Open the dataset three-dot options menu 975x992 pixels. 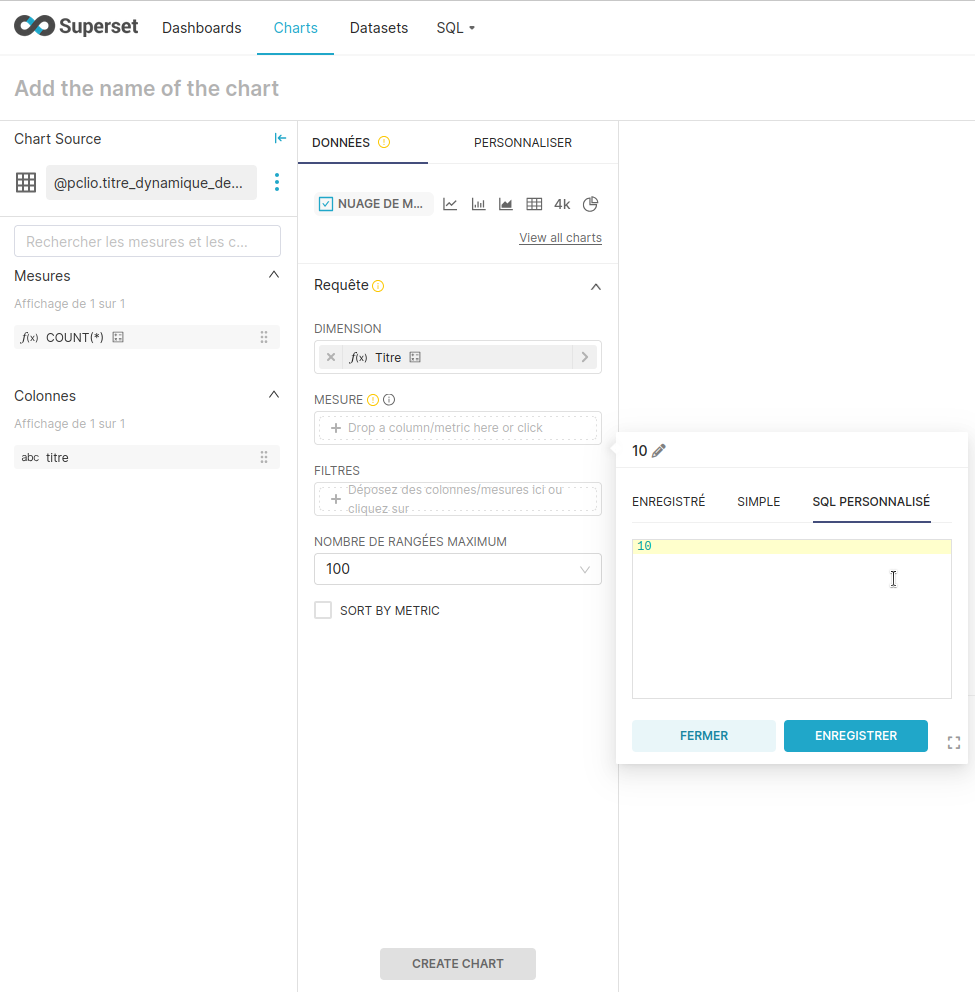pos(277,182)
